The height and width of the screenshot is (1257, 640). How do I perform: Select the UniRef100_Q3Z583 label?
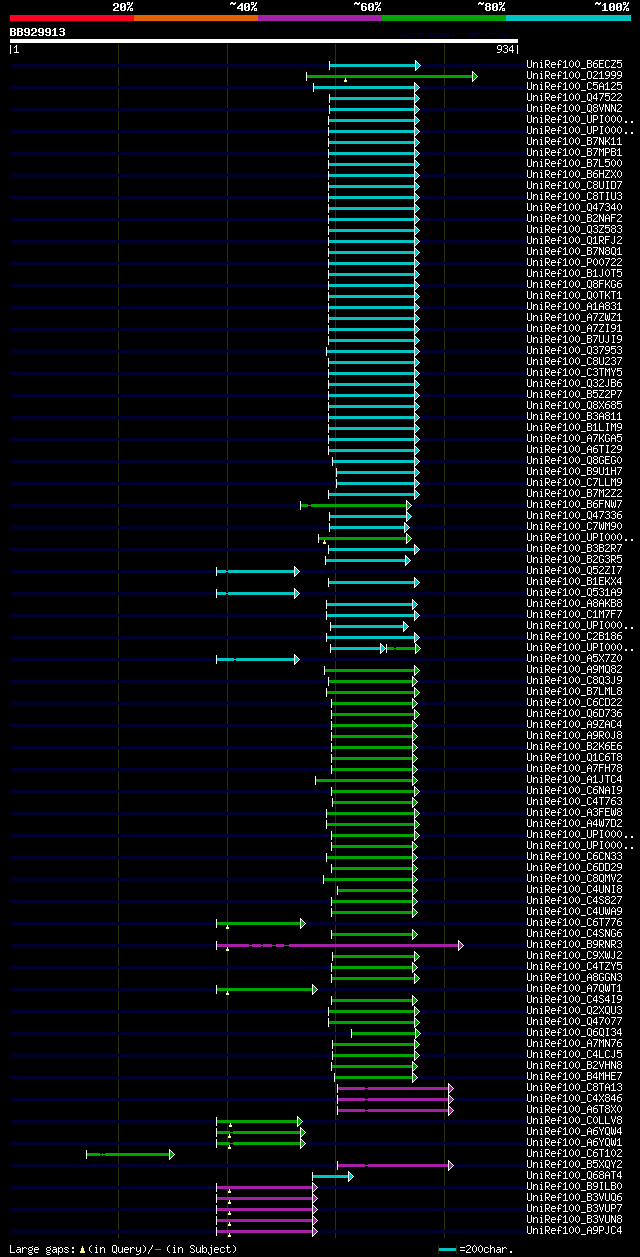click(576, 230)
